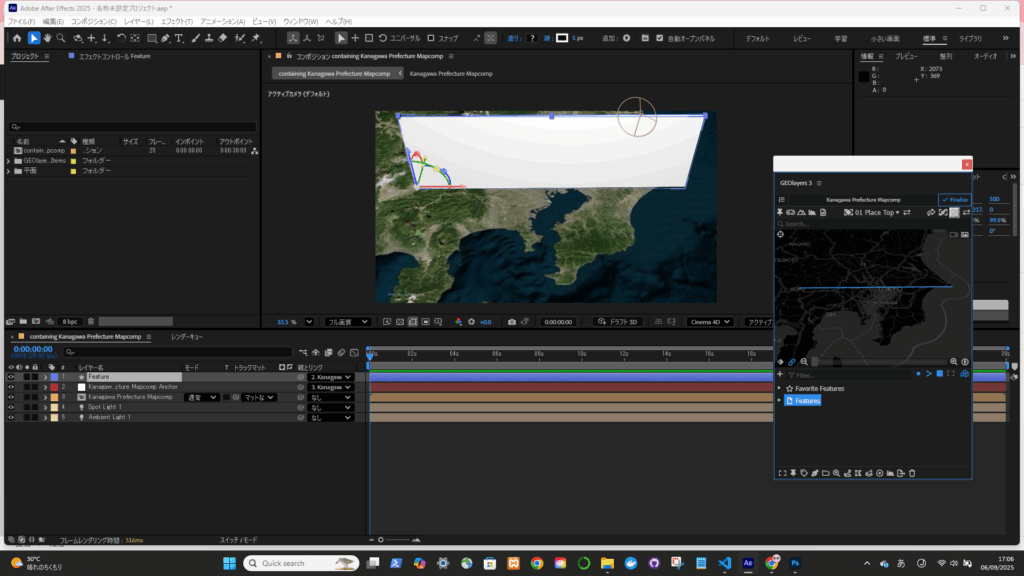Click the Home icon in toolbar
Screen dimensions: 1024x576
(x=17, y=38)
